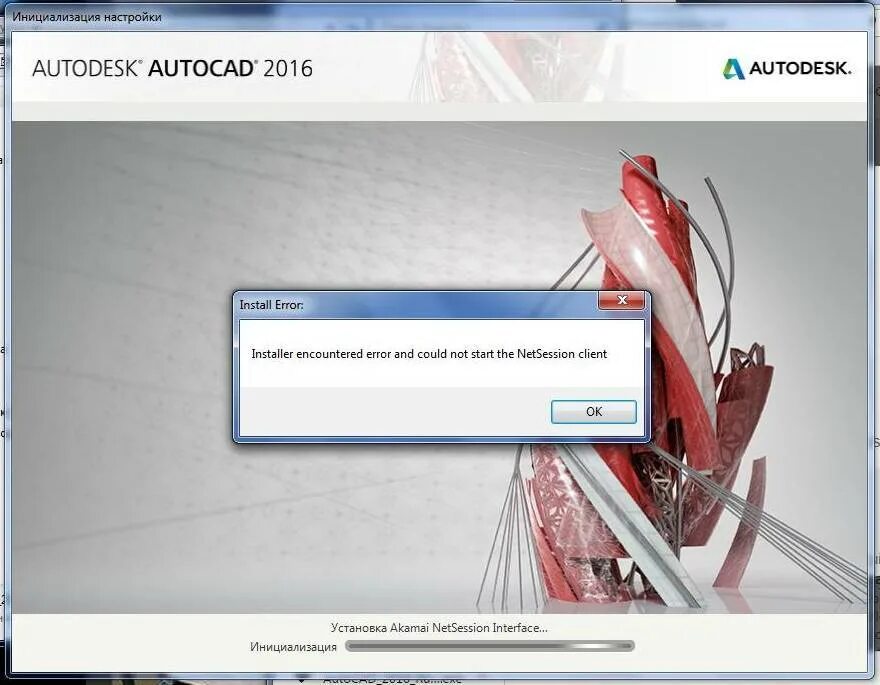The height and width of the screenshot is (685, 880).
Task: Click the Autodesk logo in the header
Action: pyautogui.click(x=786, y=68)
